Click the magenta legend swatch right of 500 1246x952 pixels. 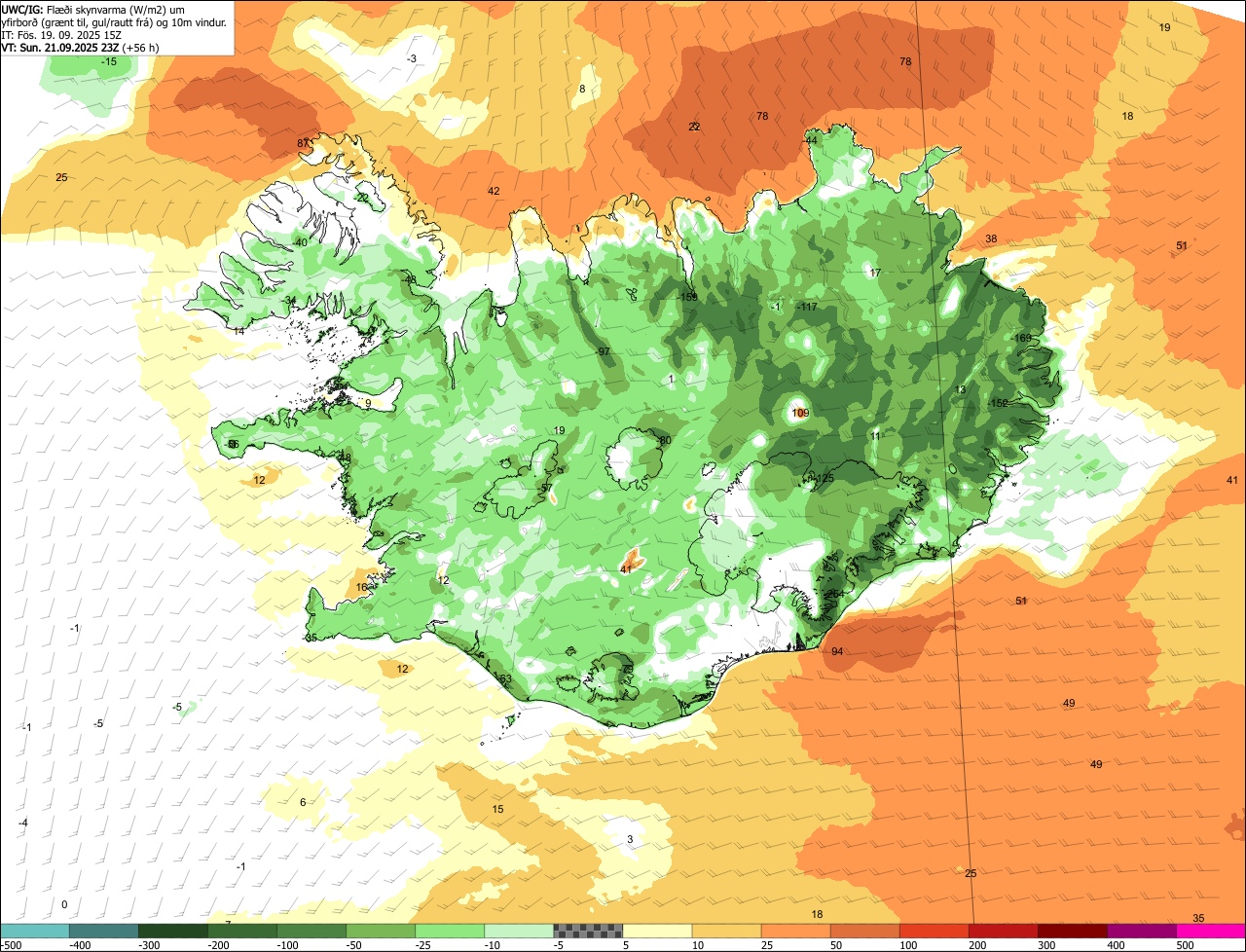[x=1211, y=931]
